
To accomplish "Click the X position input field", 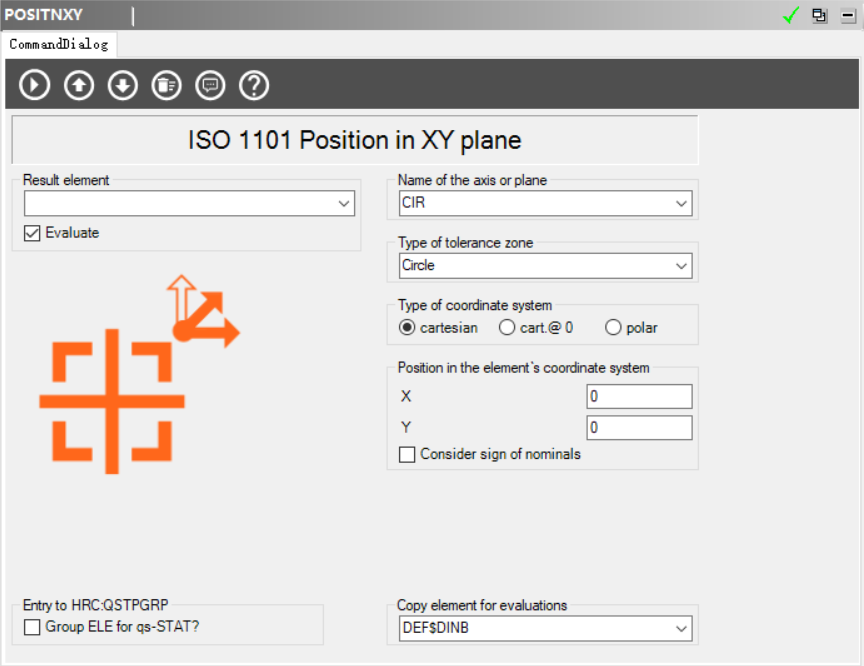I will [639, 397].
